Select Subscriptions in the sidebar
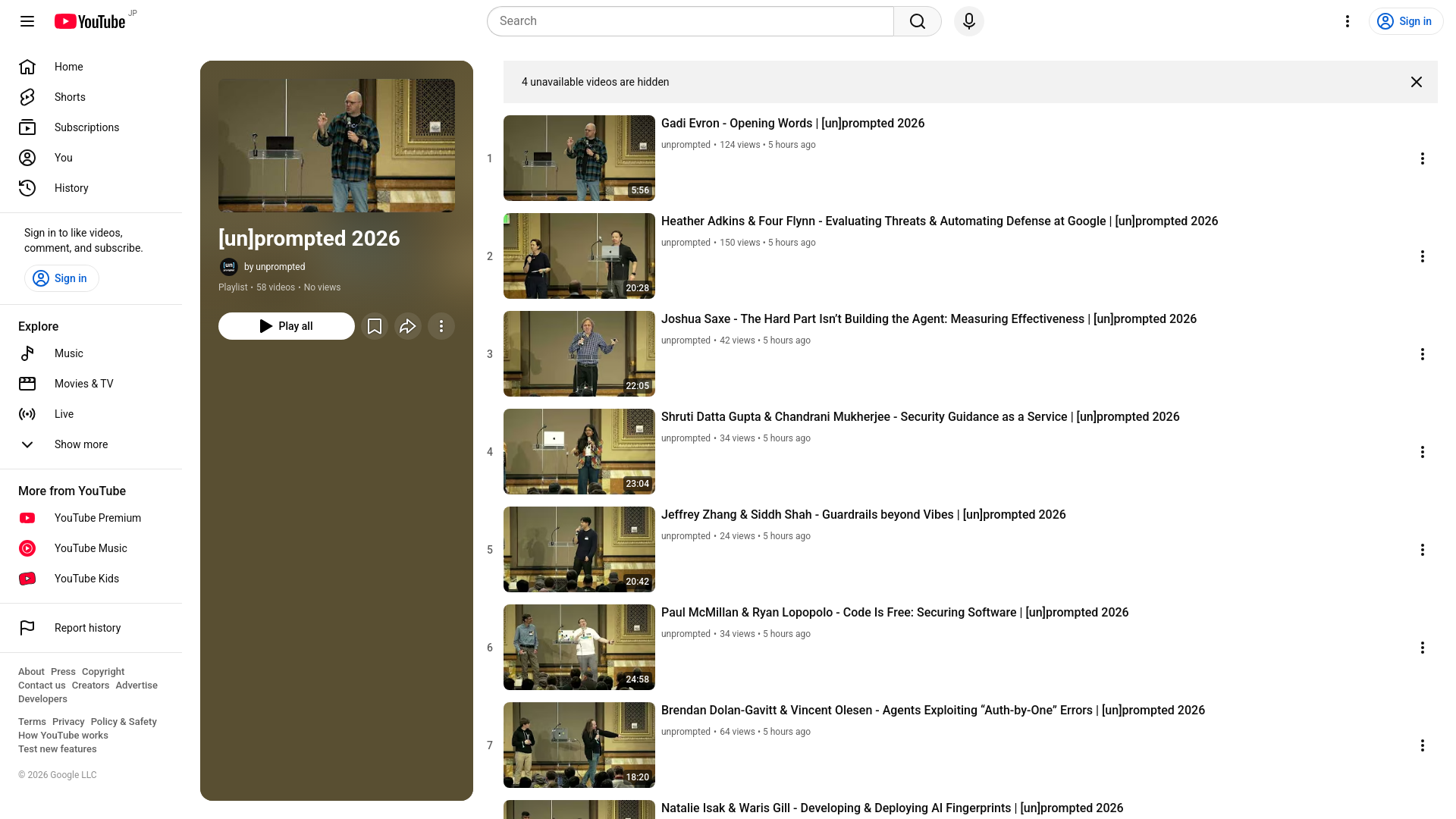Viewport: 1456px width, 819px height. pos(86,127)
